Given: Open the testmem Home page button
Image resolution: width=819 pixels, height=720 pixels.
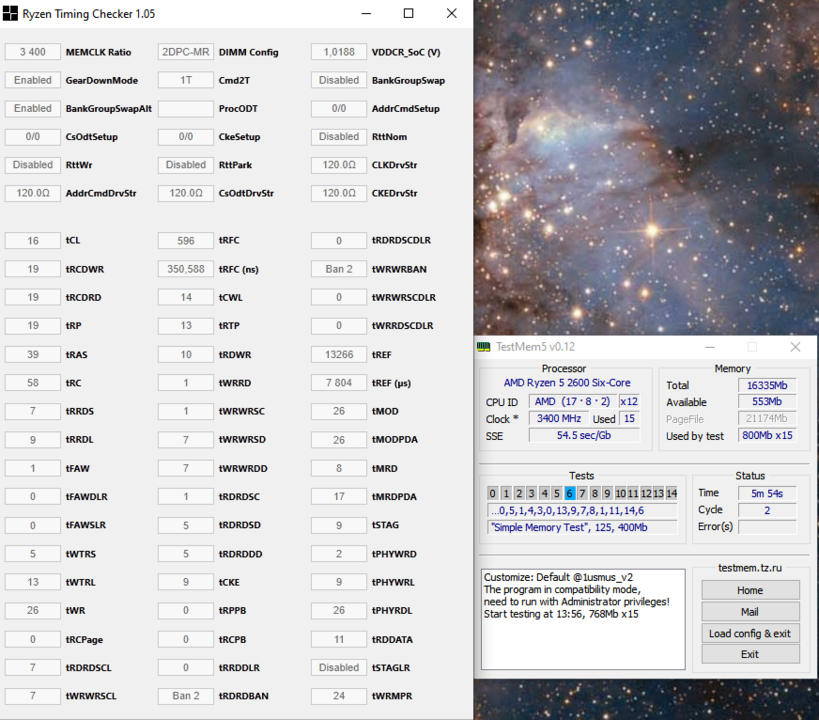Looking at the screenshot, I should tap(750, 590).
